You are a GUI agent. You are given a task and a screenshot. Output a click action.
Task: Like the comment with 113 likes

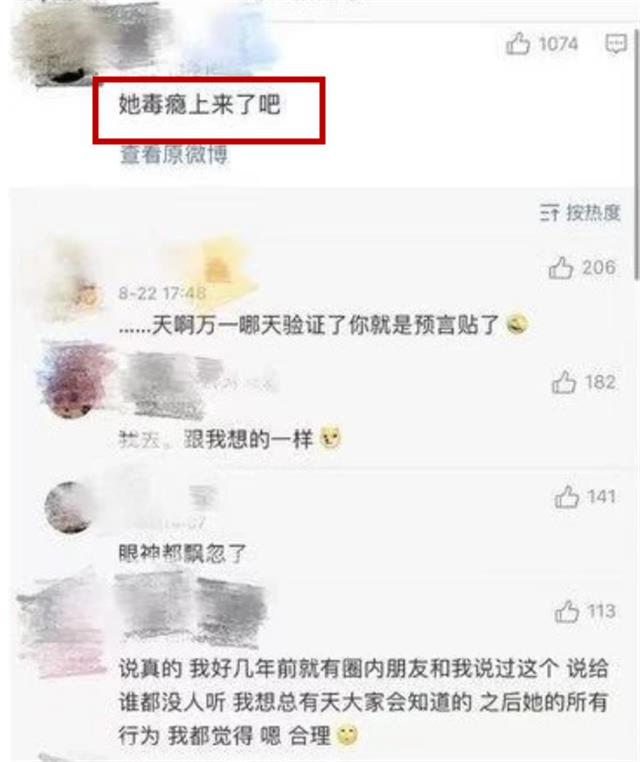click(x=567, y=611)
